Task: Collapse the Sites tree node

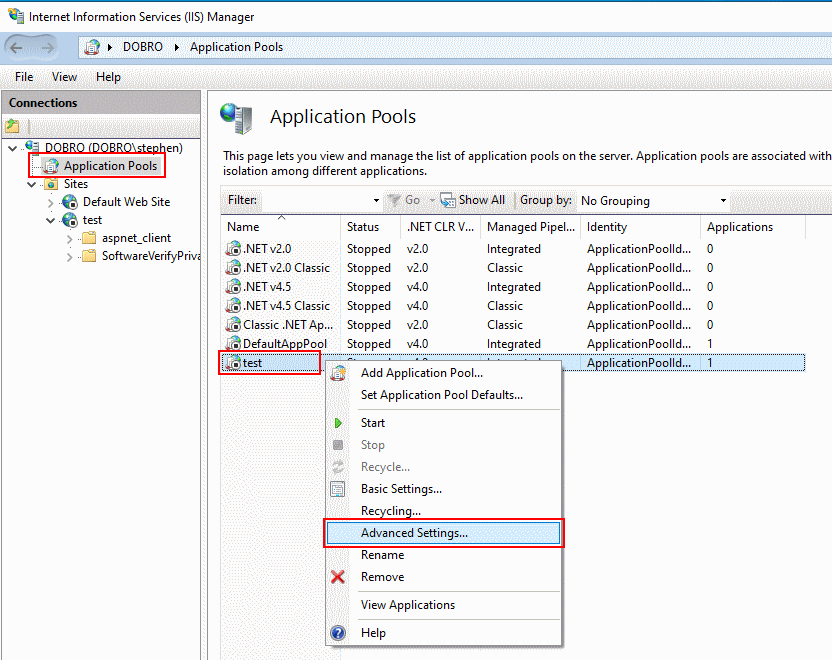Action: click(32, 185)
